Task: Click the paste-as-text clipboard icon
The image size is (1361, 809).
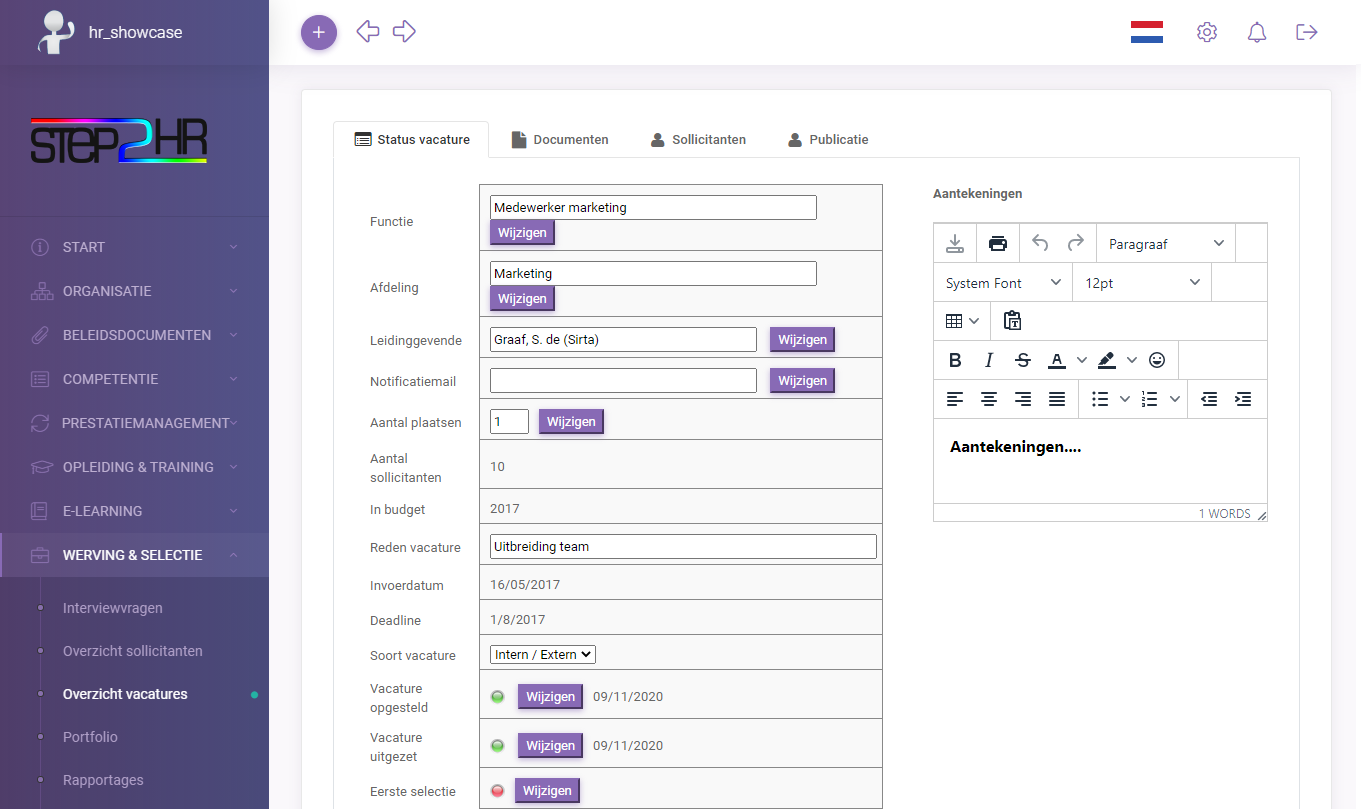Action: click(1012, 320)
